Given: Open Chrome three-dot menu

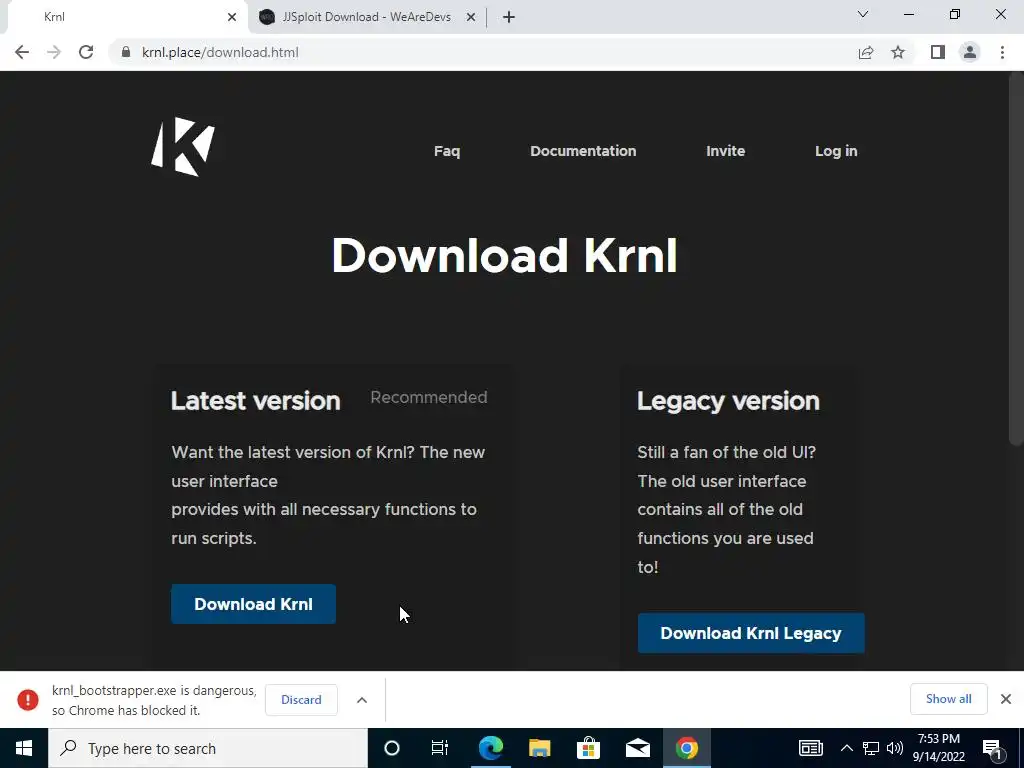Looking at the screenshot, I should 1002,52.
